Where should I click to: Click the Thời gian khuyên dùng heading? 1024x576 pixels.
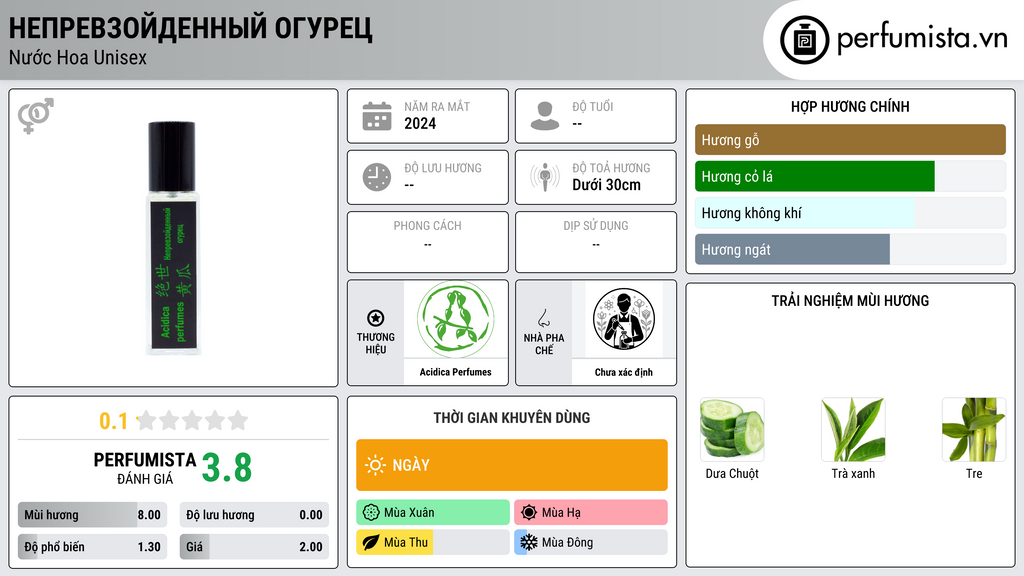(512, 418)
